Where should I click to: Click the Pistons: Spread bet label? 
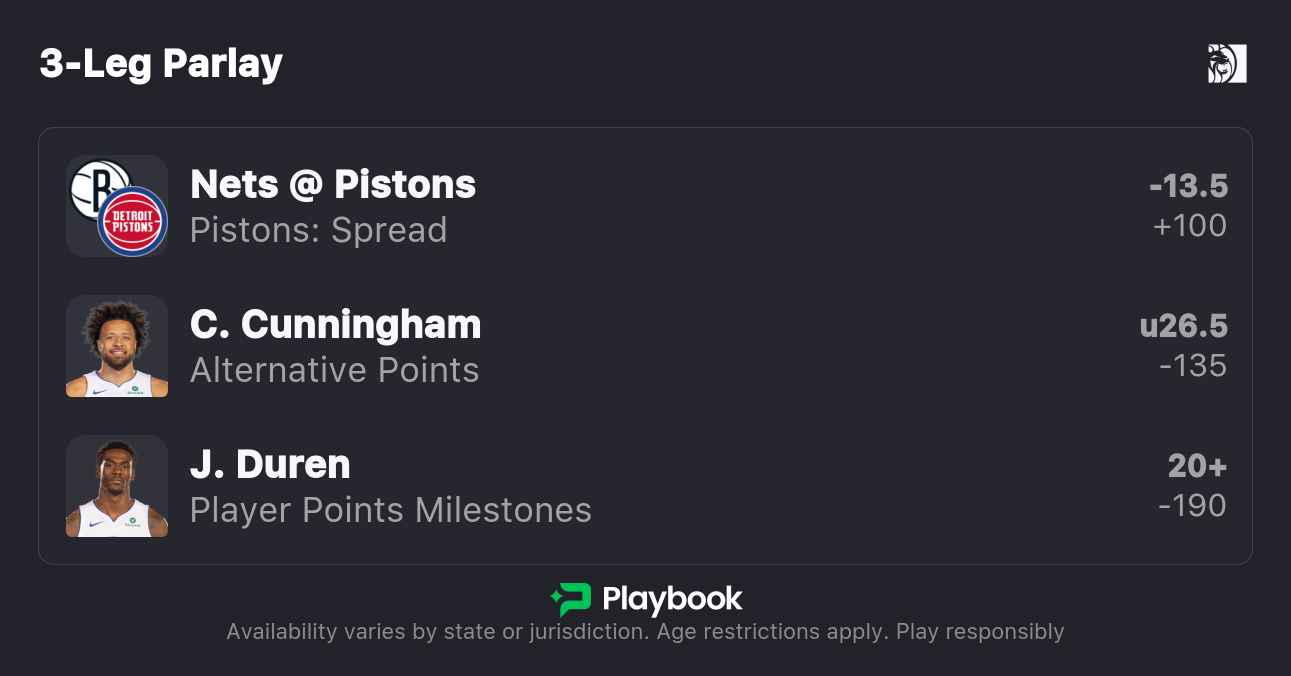click(x=318, y=230)
